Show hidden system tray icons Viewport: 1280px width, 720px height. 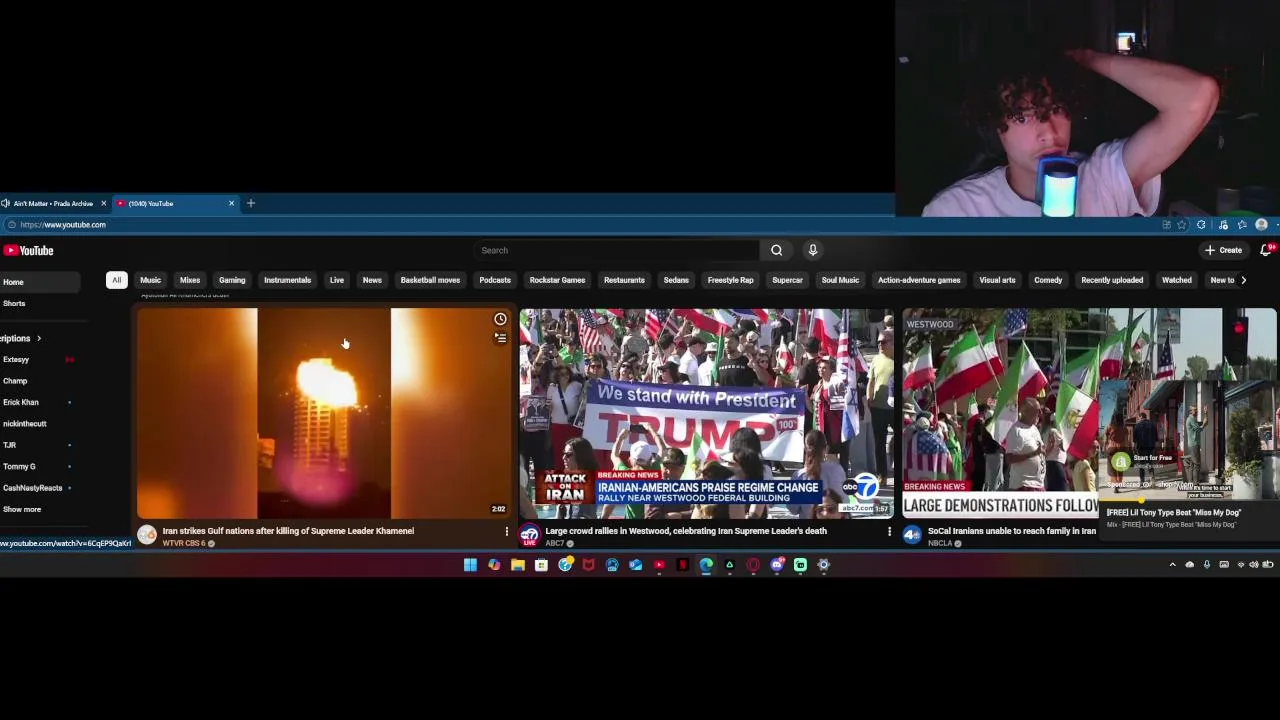[x=1173, y=565]
